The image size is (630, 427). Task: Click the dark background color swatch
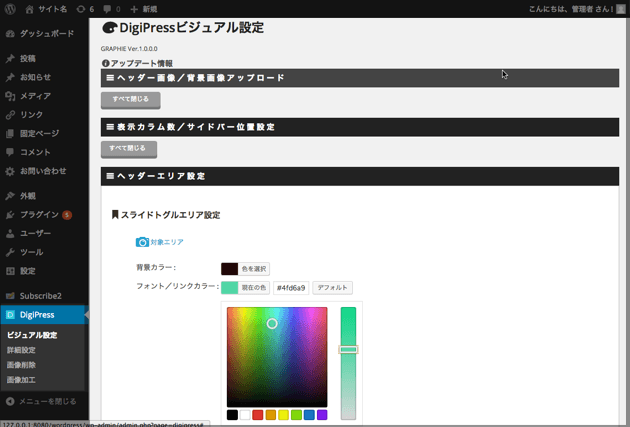coord(229,269)
